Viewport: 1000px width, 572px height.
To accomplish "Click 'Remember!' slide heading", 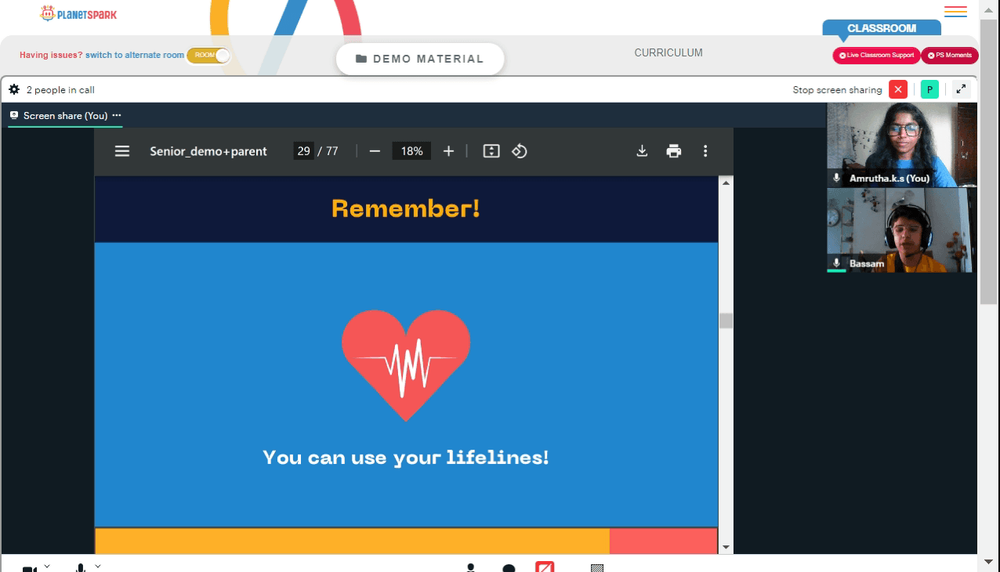I will click(x=406, y=209).
